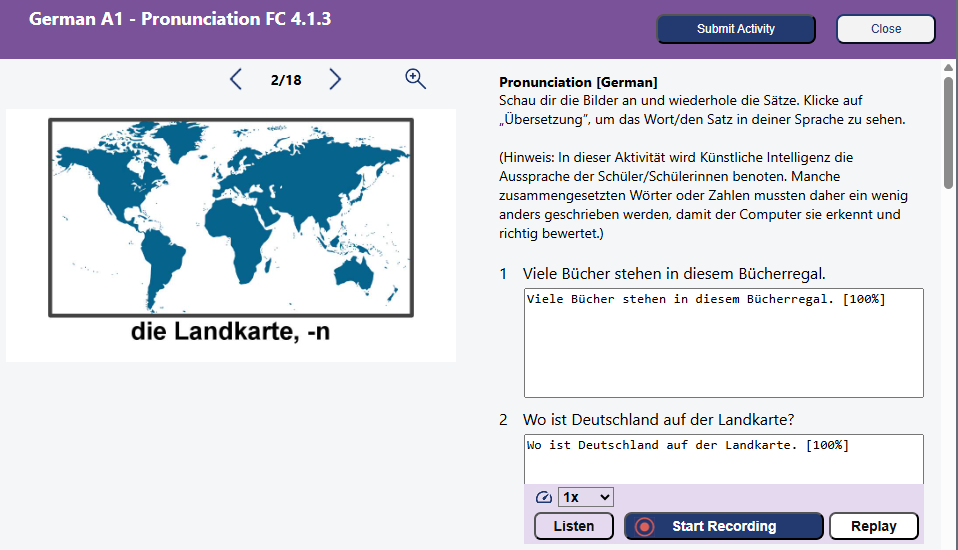Click the sentence 2 result text box
958x550 pixels.
coord(723,459)
